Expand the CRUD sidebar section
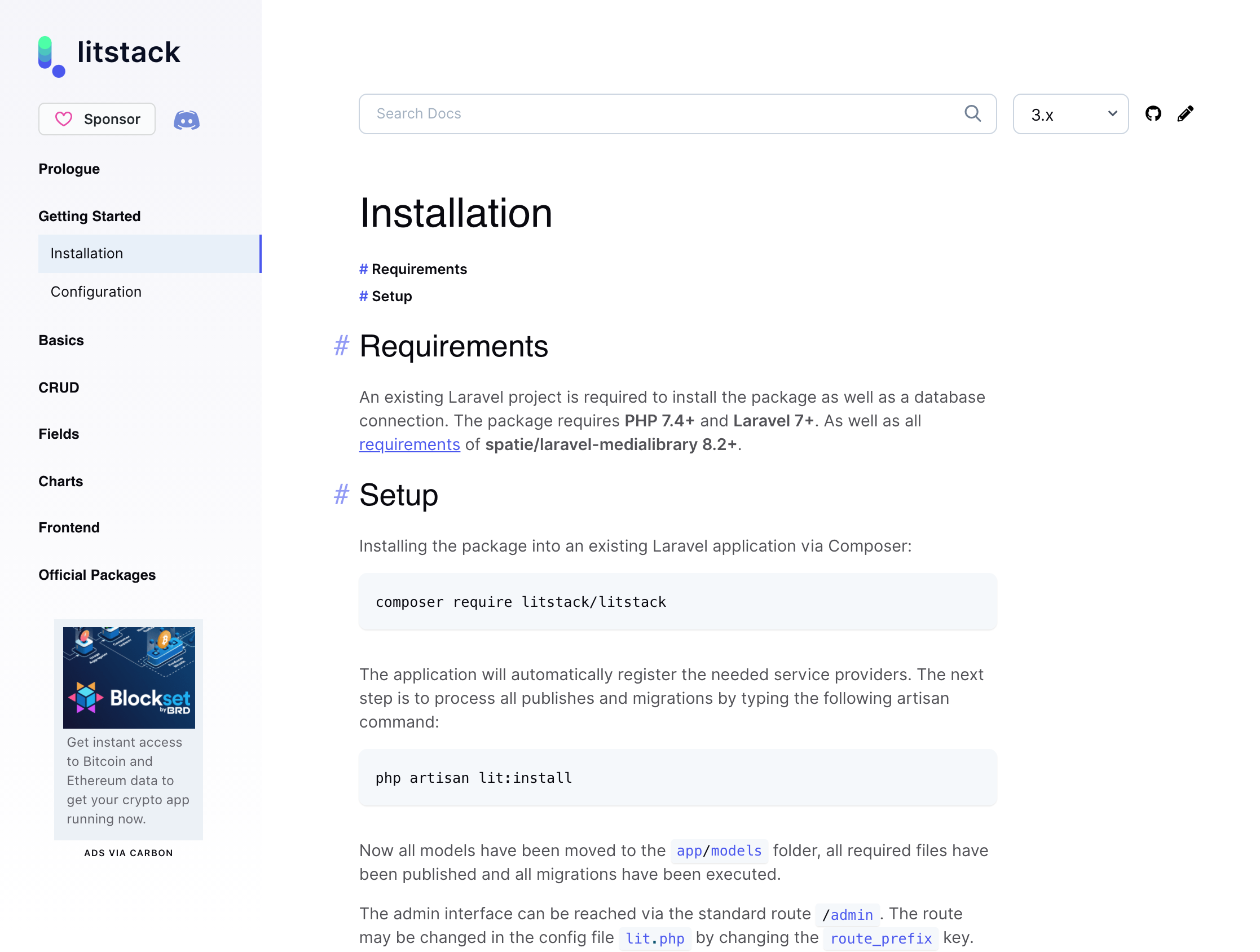 click(x=59, y=388)
